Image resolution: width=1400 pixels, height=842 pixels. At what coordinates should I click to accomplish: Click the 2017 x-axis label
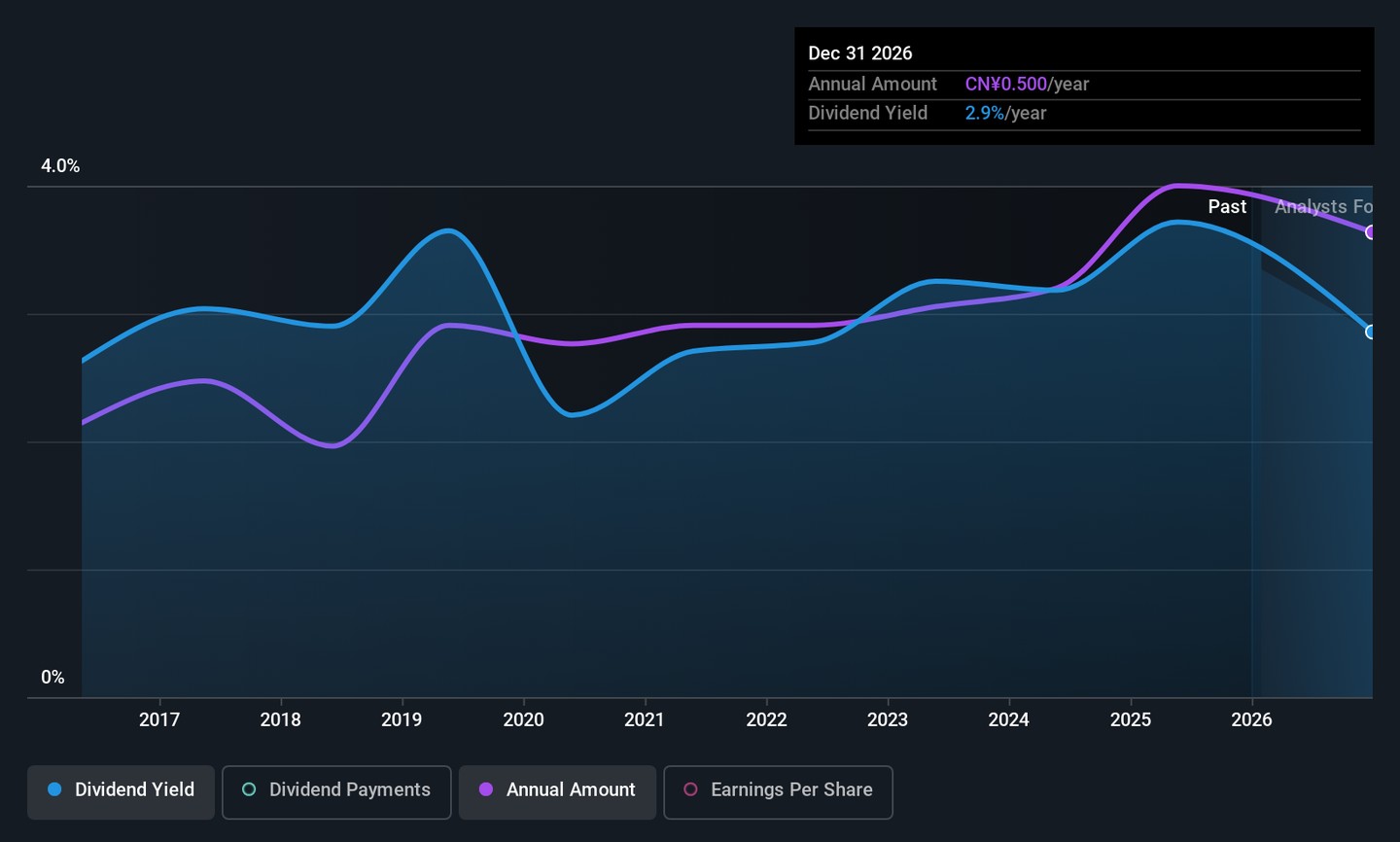[159, 719]
